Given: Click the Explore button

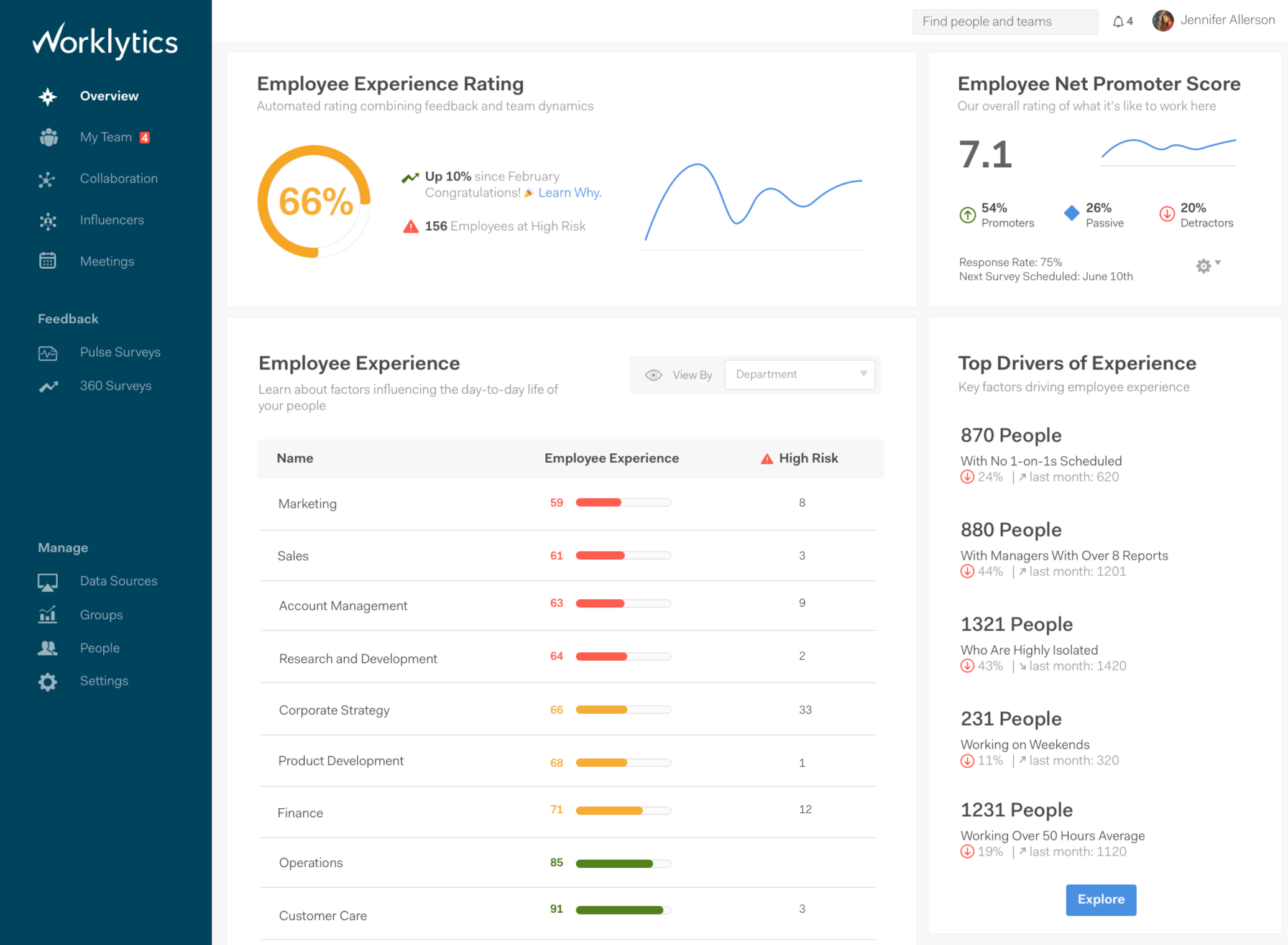Looking at the screenshot, I should 1100,900.
